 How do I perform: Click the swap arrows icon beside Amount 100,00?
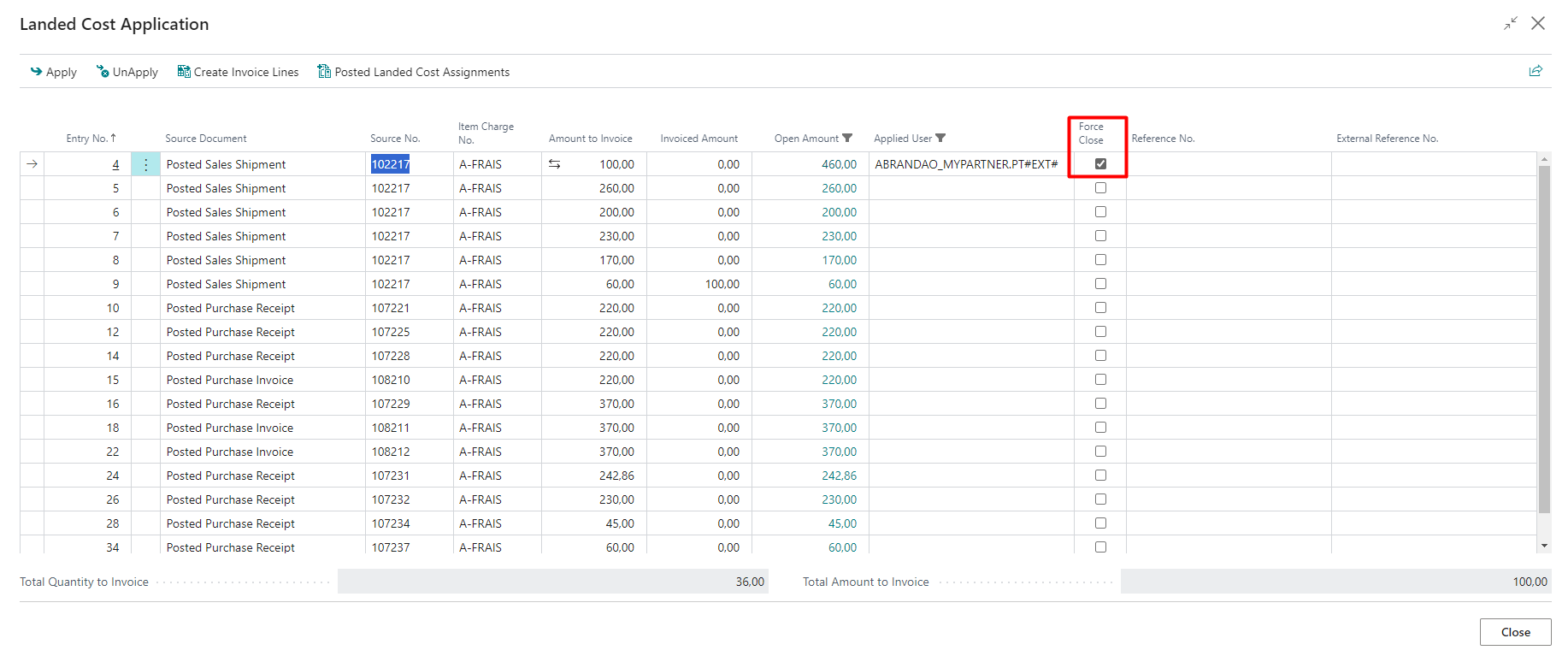tap(554, 164)
